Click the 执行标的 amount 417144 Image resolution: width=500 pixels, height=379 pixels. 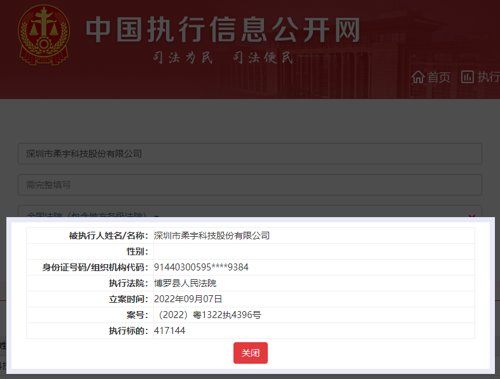[x=169, y=331]
